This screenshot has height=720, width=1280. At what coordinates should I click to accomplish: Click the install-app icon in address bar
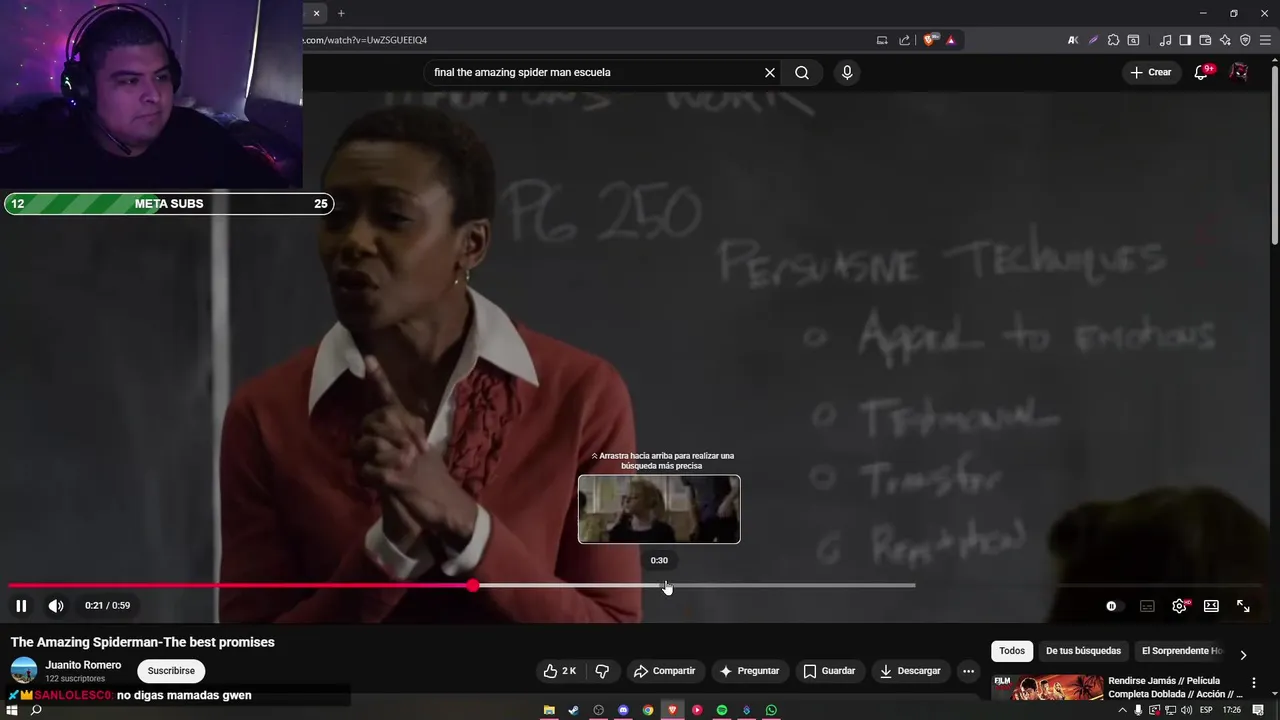882,40
